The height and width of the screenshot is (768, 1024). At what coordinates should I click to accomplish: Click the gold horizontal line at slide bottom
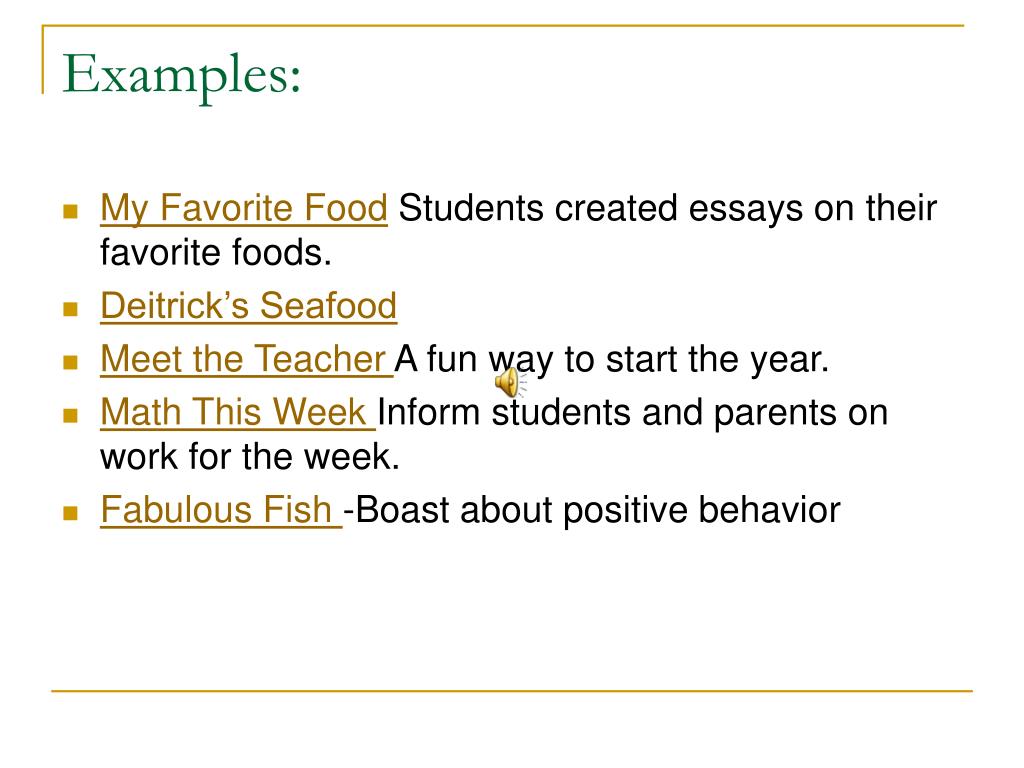click(x=512, y=690)
